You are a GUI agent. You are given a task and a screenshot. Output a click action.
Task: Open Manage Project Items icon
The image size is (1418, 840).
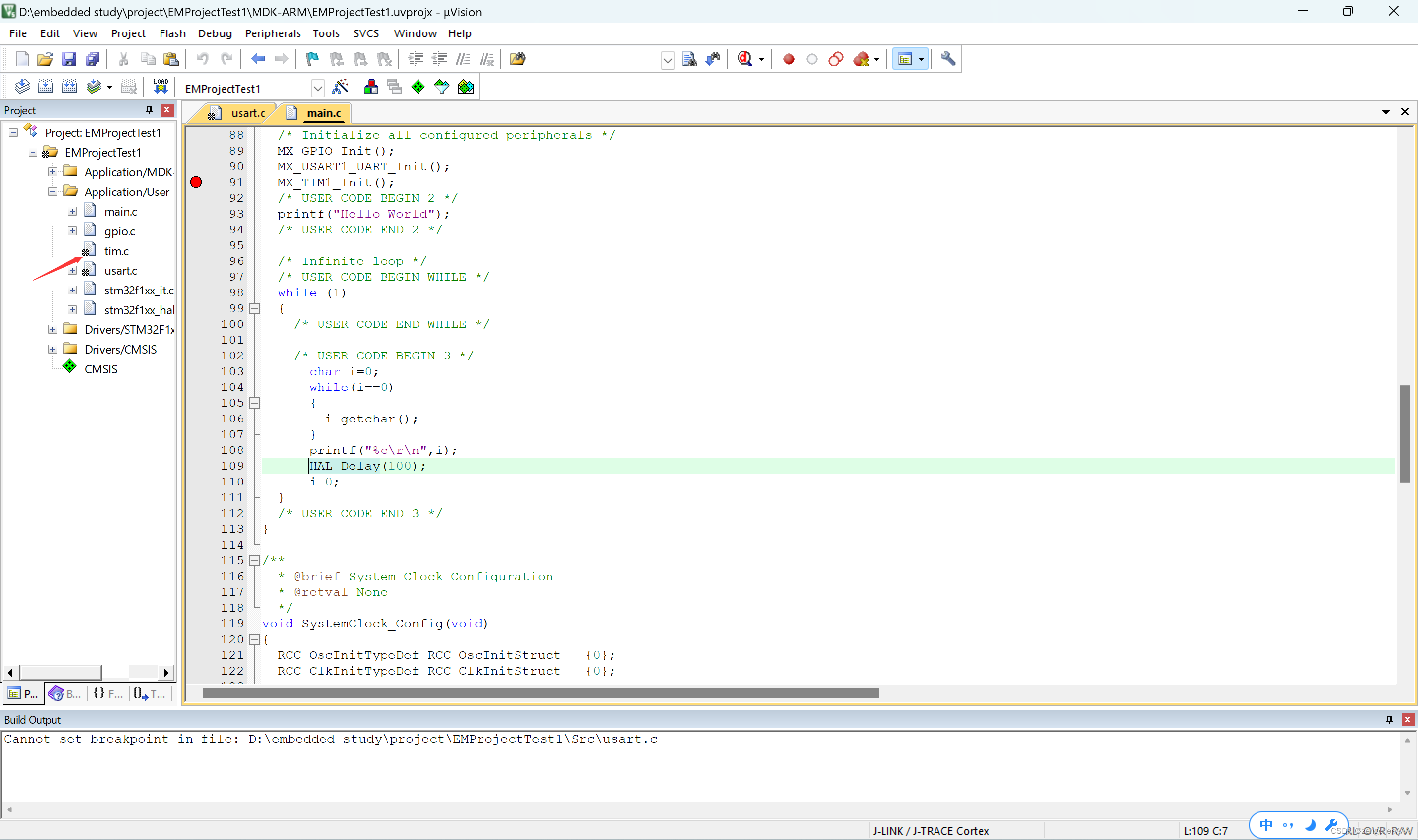(371, 87)
